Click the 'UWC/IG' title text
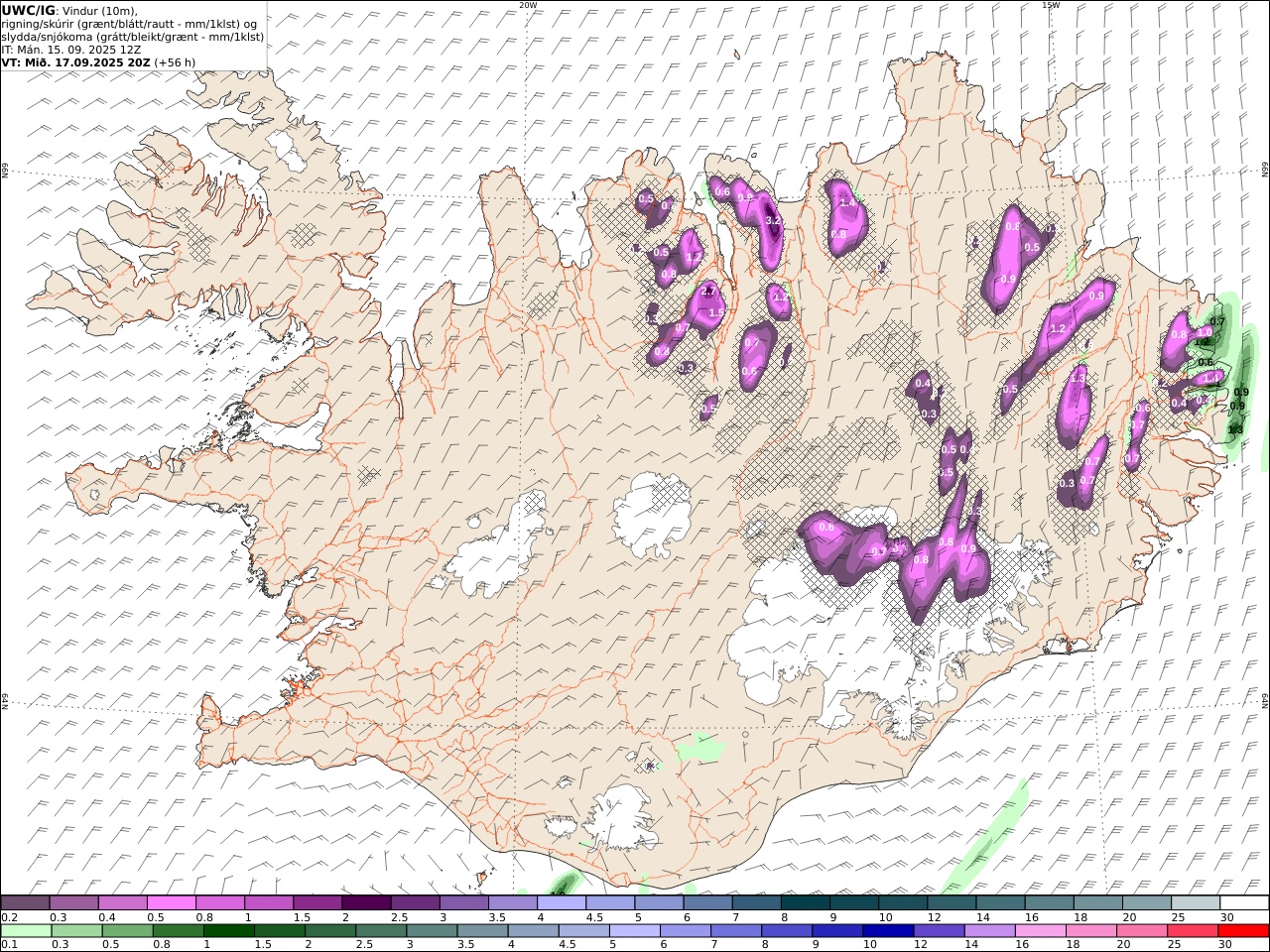This screenshot has width=1270, height=952. (x=29, y=10)
